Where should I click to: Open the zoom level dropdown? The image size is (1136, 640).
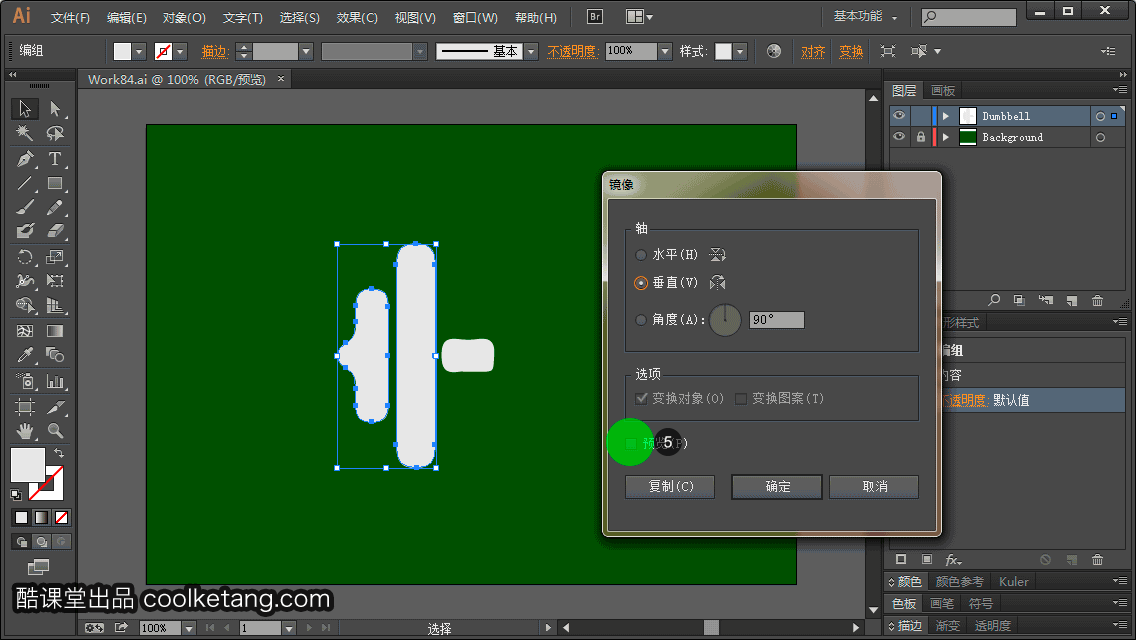tap(188, 628)
